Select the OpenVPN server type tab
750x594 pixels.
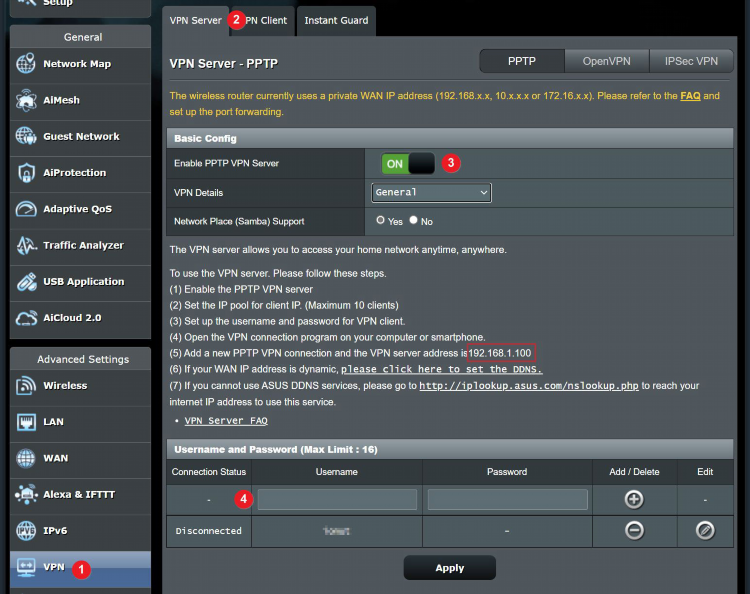(607, 61)
